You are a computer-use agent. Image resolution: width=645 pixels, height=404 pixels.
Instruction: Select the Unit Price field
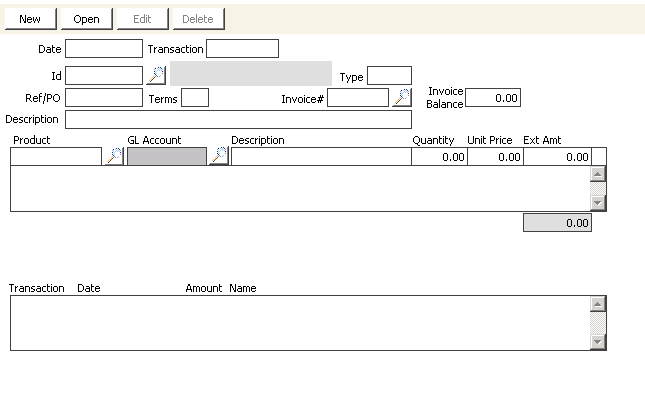pos(495,157)
